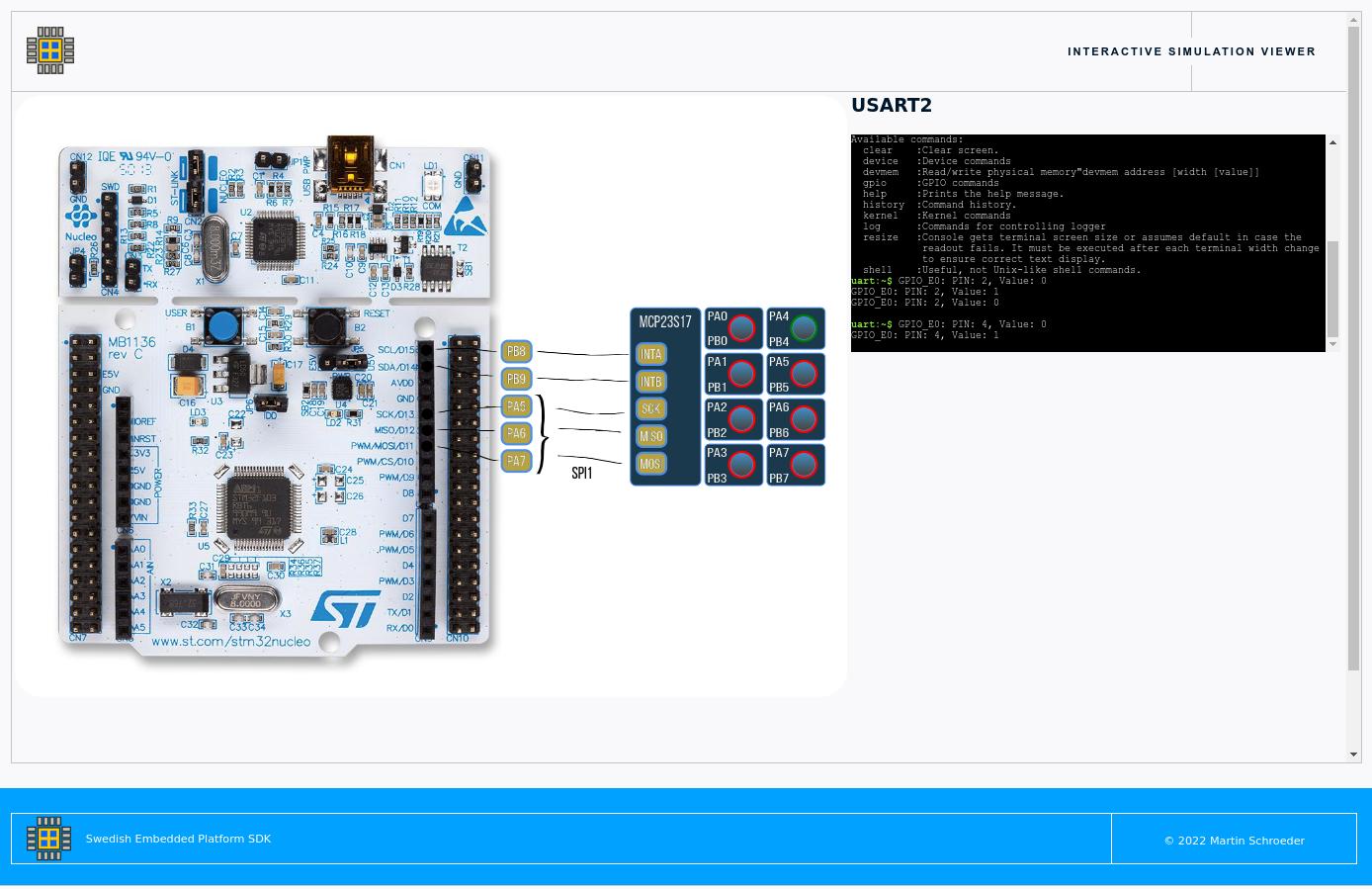
Task: Select the SCK pin on MCP23S17
Action: 650,408
